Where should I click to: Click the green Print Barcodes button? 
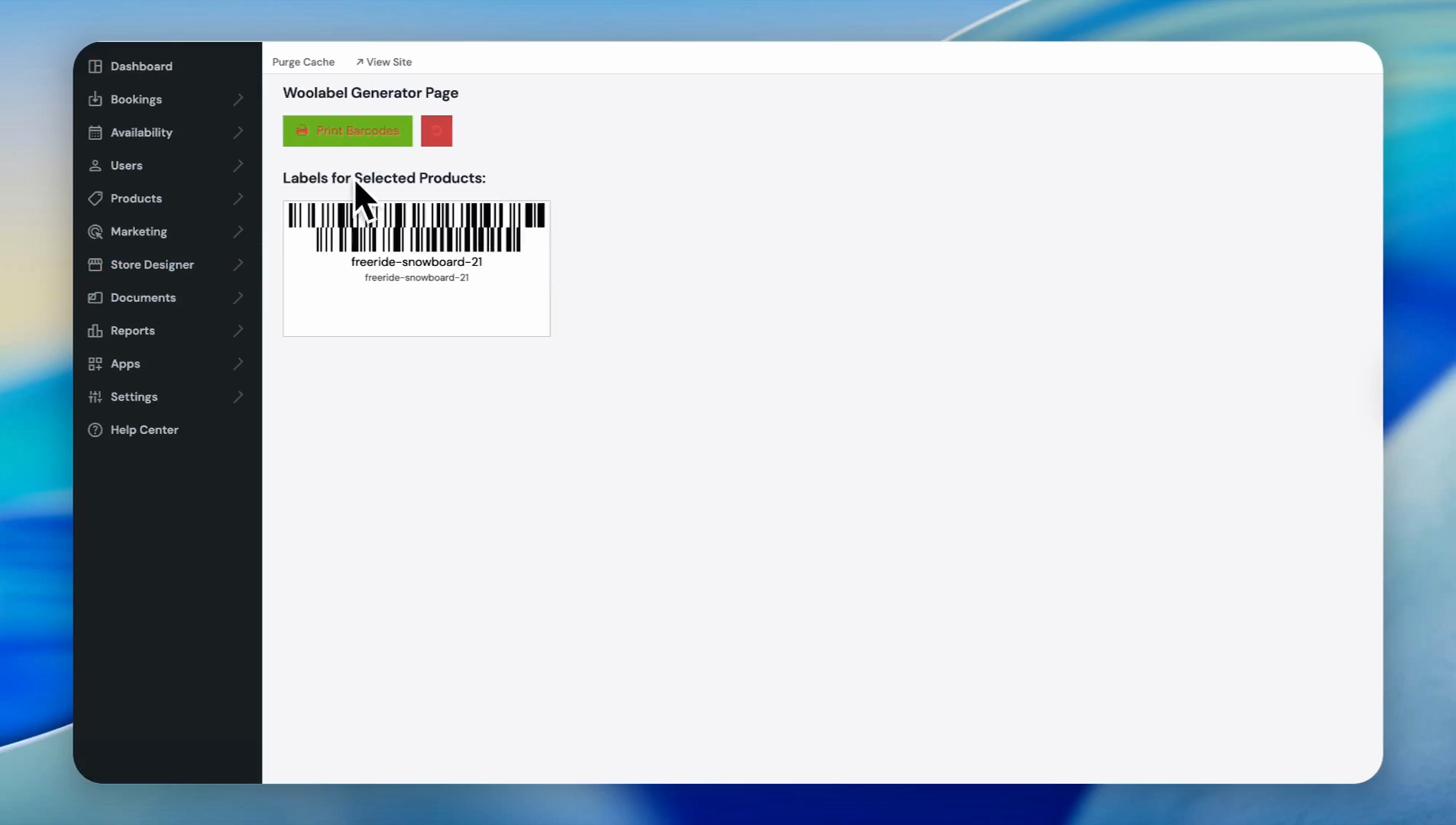pos(348,131)
